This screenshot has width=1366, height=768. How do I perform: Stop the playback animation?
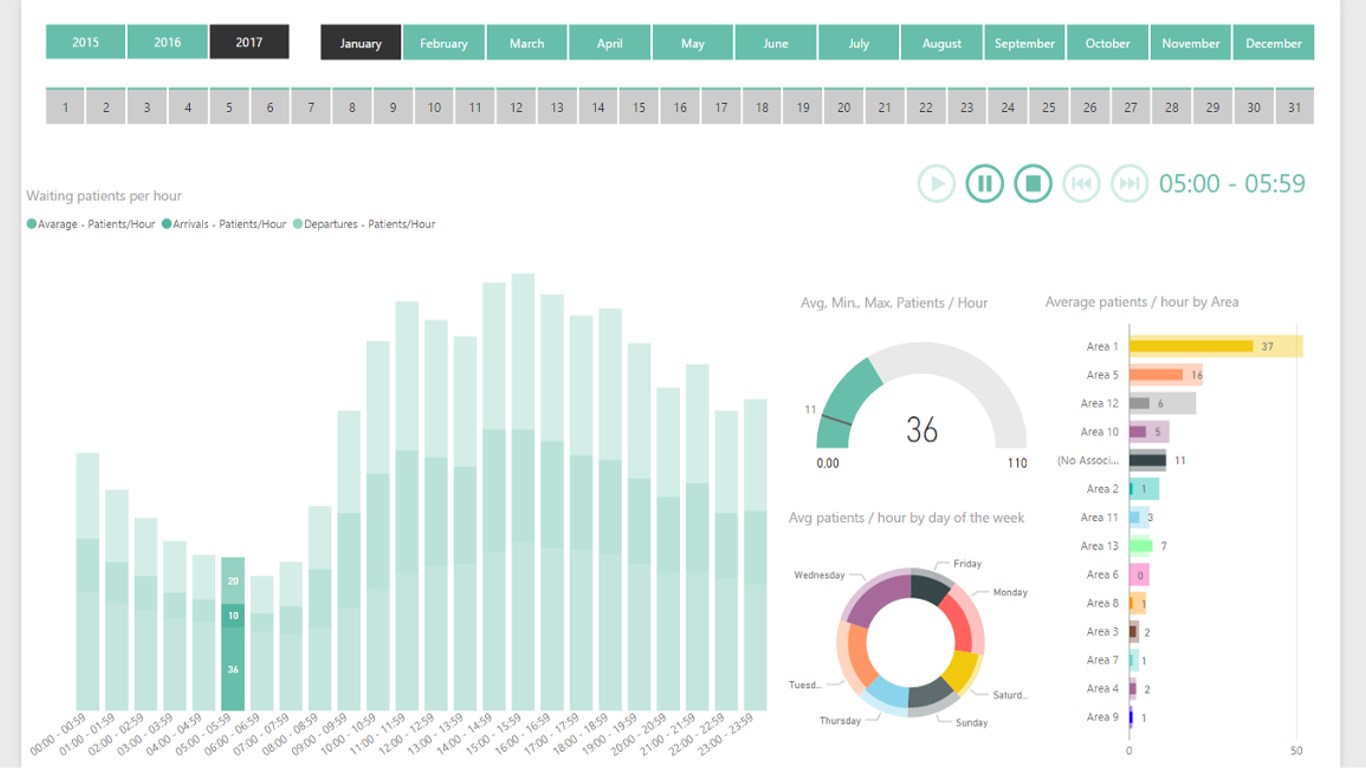pyautogui.click(x=1033, y=184)
